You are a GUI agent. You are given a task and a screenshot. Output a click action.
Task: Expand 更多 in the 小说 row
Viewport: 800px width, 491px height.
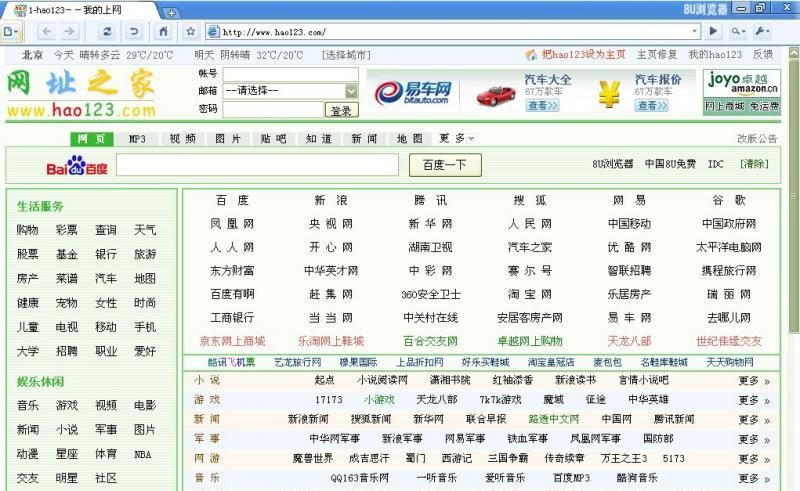[754, 381]
